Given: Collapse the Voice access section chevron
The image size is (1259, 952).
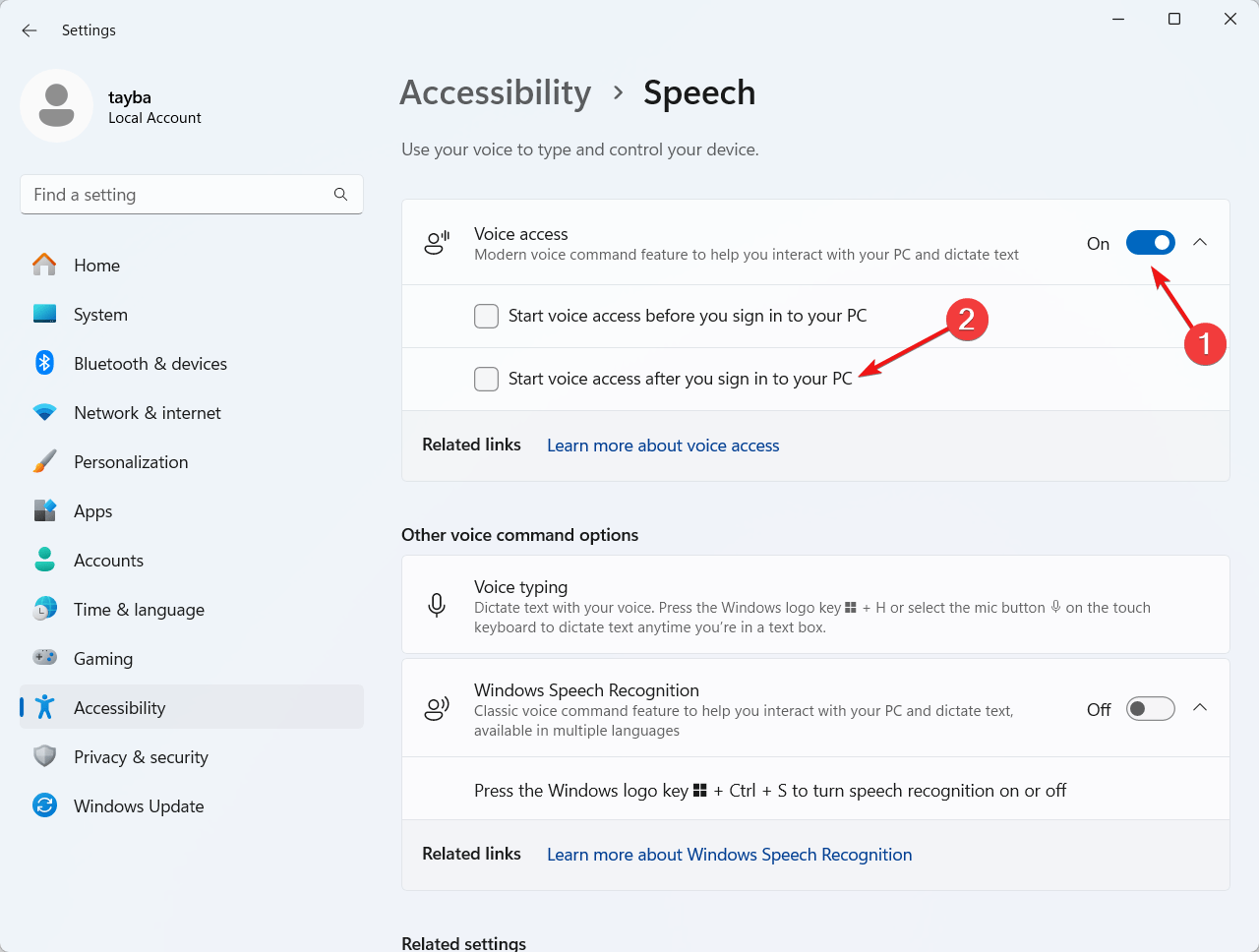Looking at the screenshot, I should coord(1200,242).
